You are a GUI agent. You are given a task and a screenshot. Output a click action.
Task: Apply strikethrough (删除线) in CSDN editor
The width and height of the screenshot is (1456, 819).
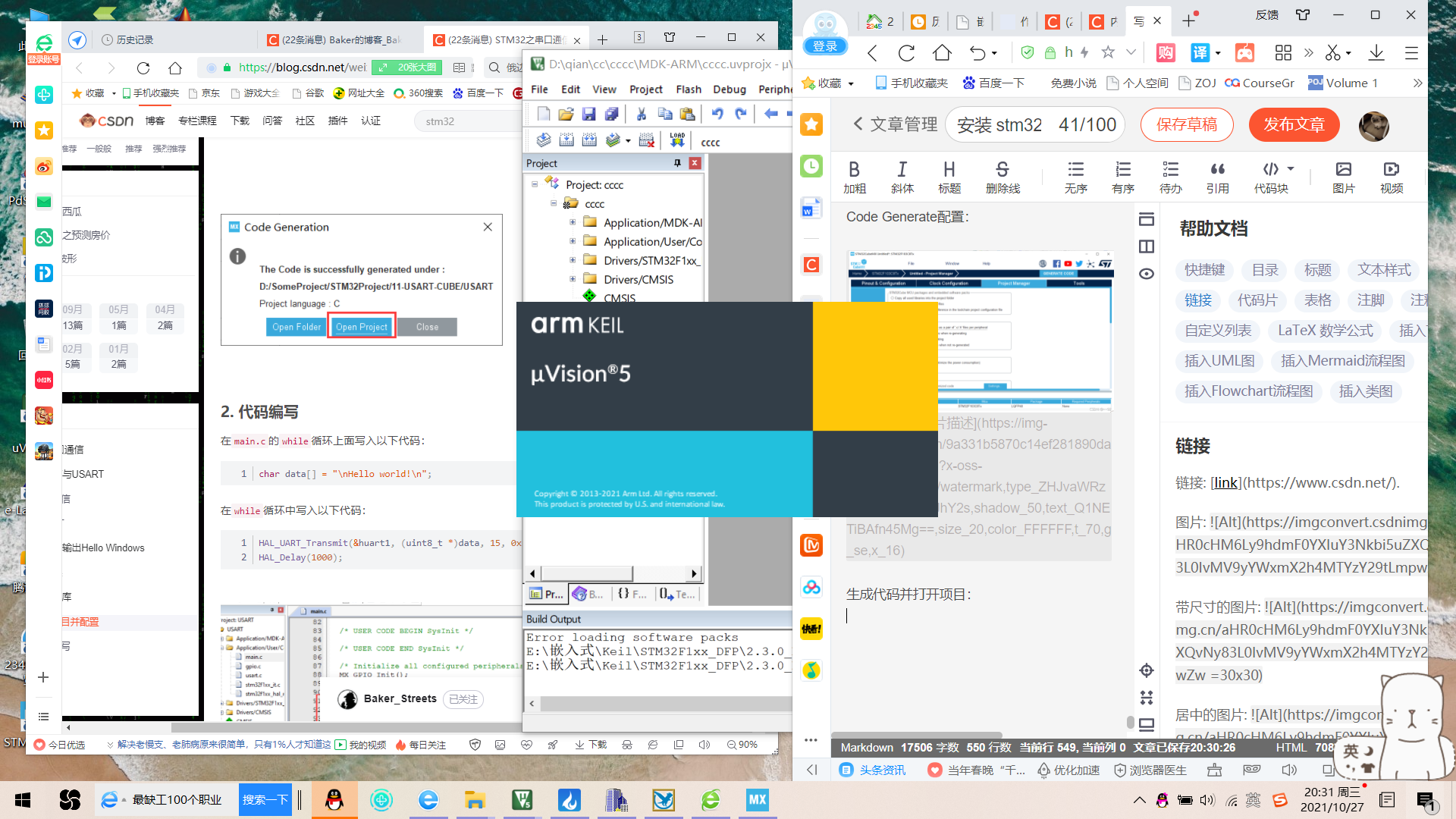[x=1003, y=177]
